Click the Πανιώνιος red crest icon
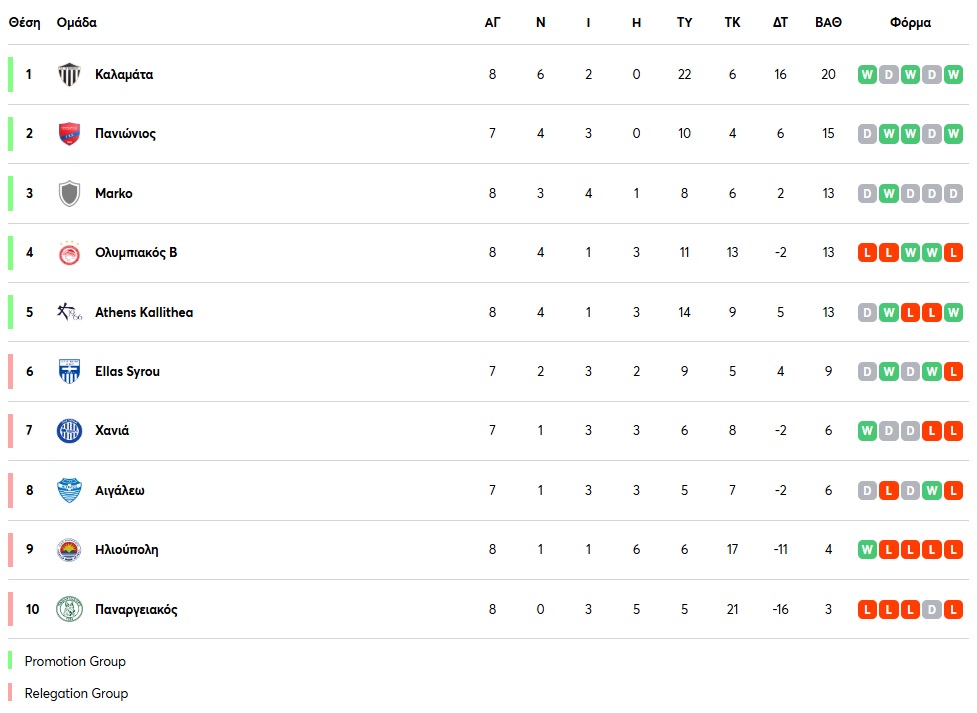 pyautogui.click(x=69, y=133)
